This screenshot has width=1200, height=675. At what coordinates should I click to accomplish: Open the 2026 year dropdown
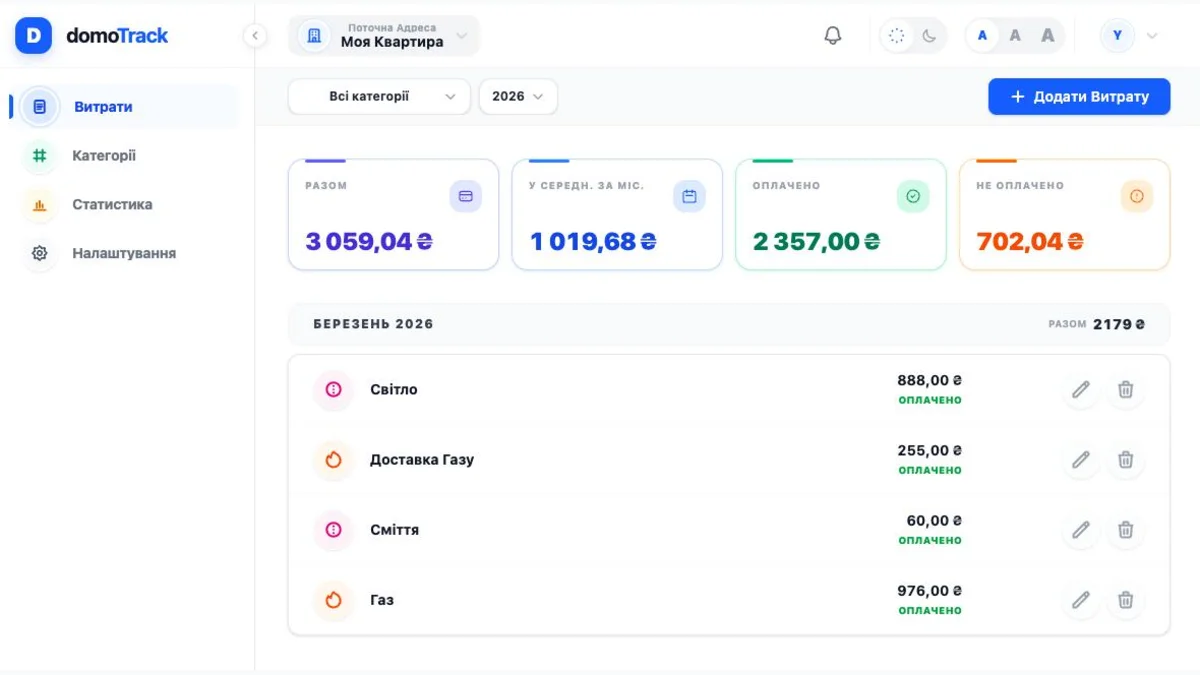[x=518, y=96]
